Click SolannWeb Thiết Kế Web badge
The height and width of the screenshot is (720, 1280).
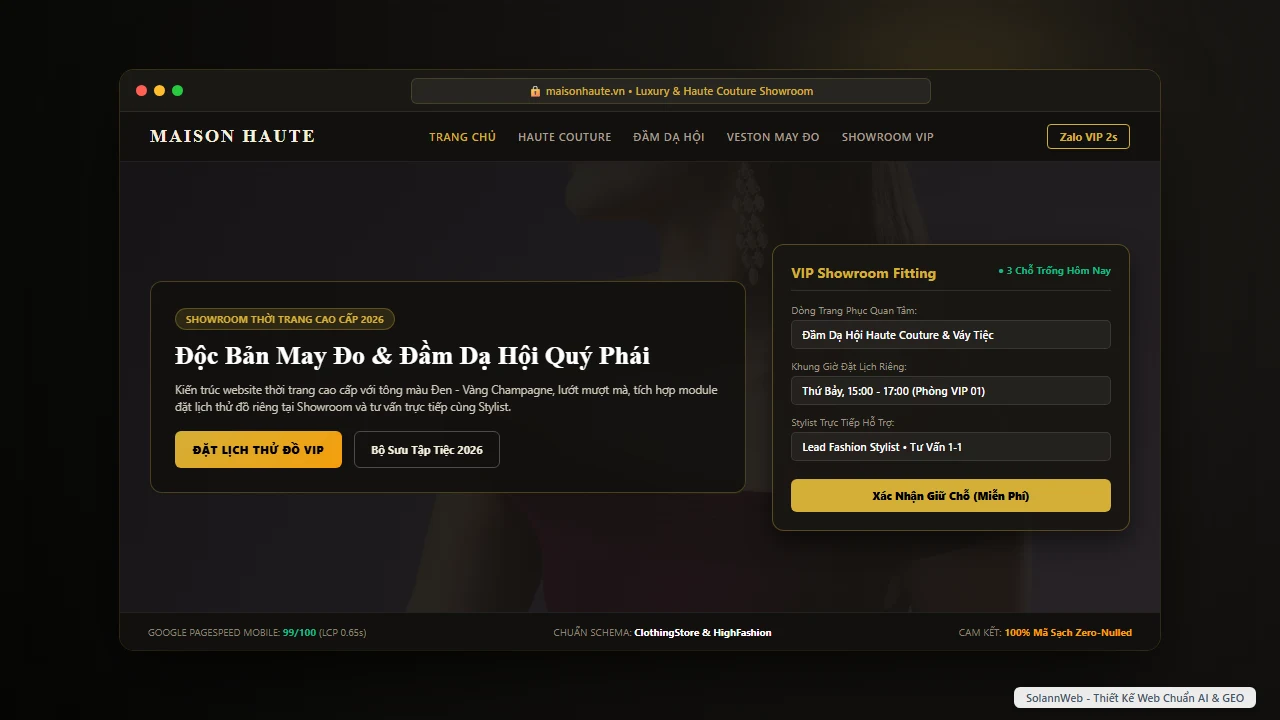click(1135, 698)
